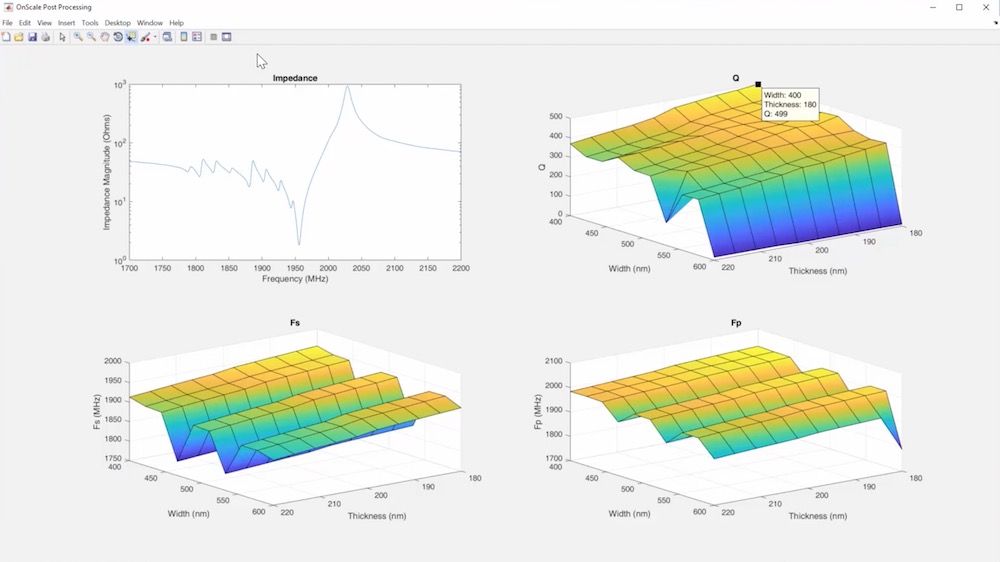Activate the Zoom Out magnifier tool

pos(91,37)
